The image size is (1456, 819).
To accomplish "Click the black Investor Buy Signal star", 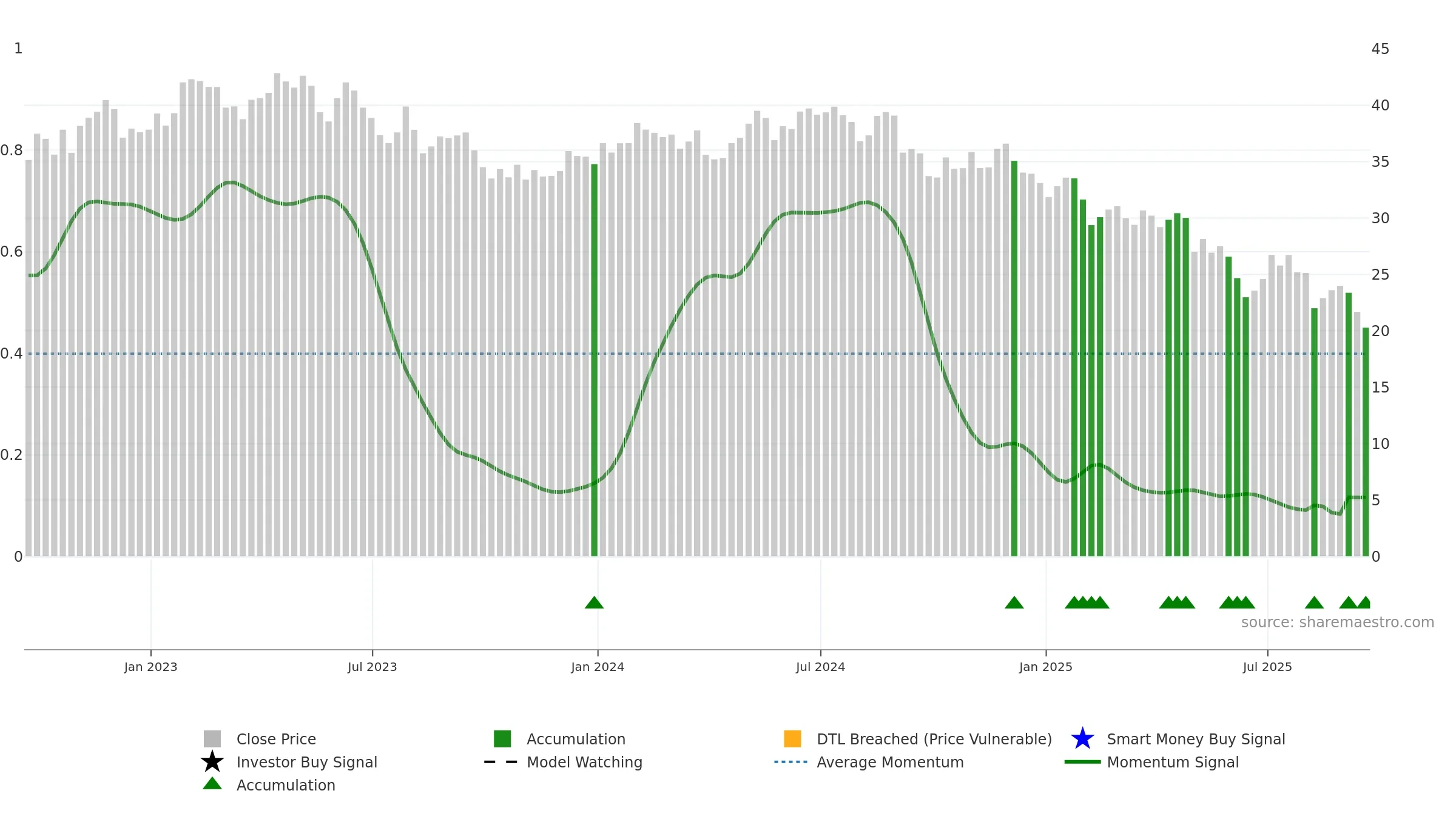I will point(212,761).
